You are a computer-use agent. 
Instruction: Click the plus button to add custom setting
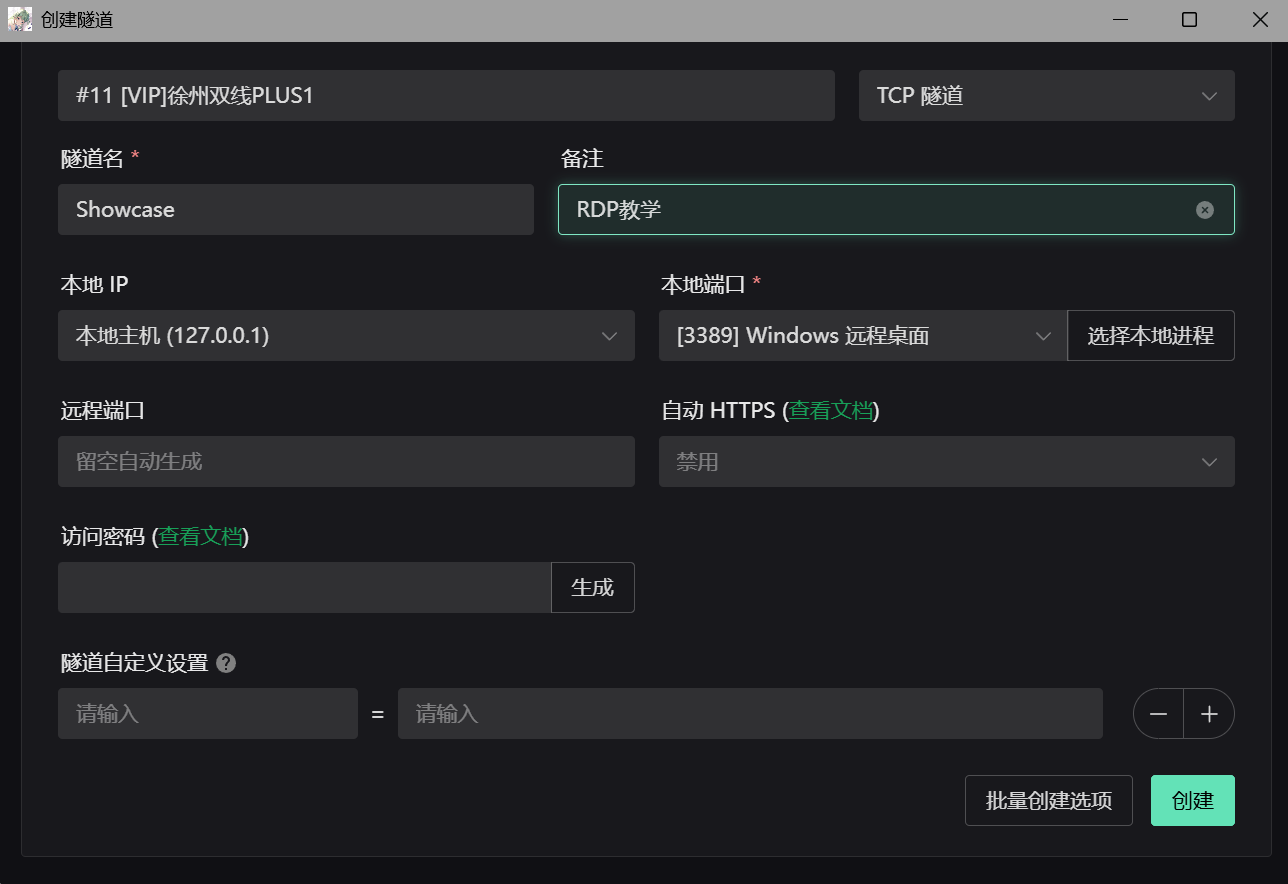[x=1209, y=714]
